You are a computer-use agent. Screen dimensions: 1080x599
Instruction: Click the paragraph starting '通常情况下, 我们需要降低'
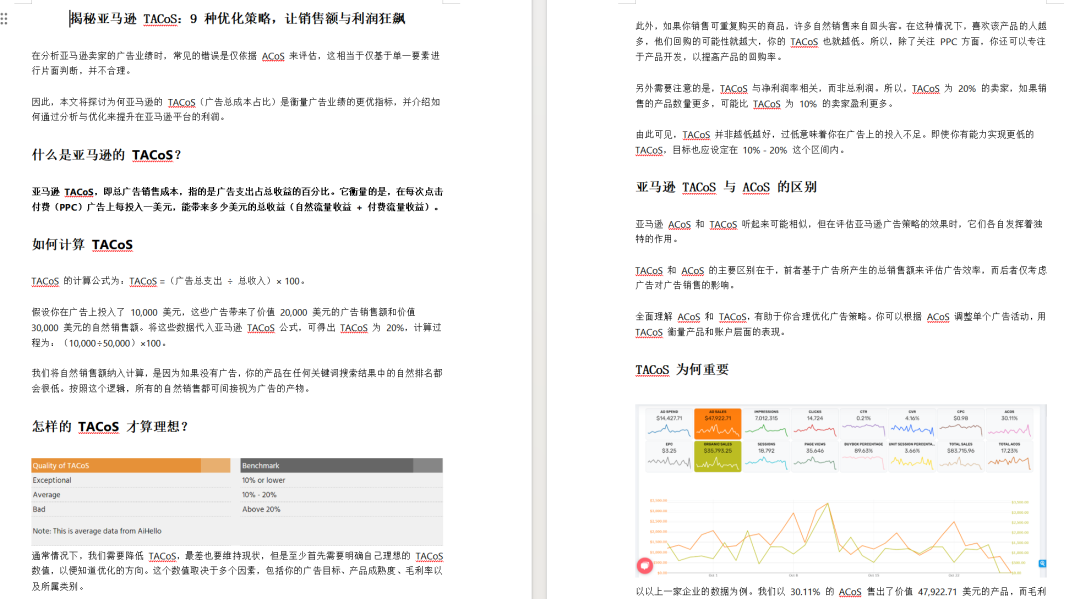click(x=237, y=571)
